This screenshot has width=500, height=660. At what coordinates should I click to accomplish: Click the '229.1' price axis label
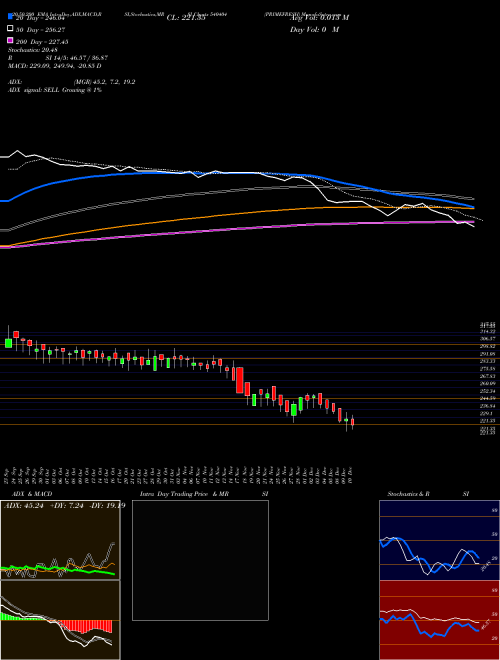[487, 414]
